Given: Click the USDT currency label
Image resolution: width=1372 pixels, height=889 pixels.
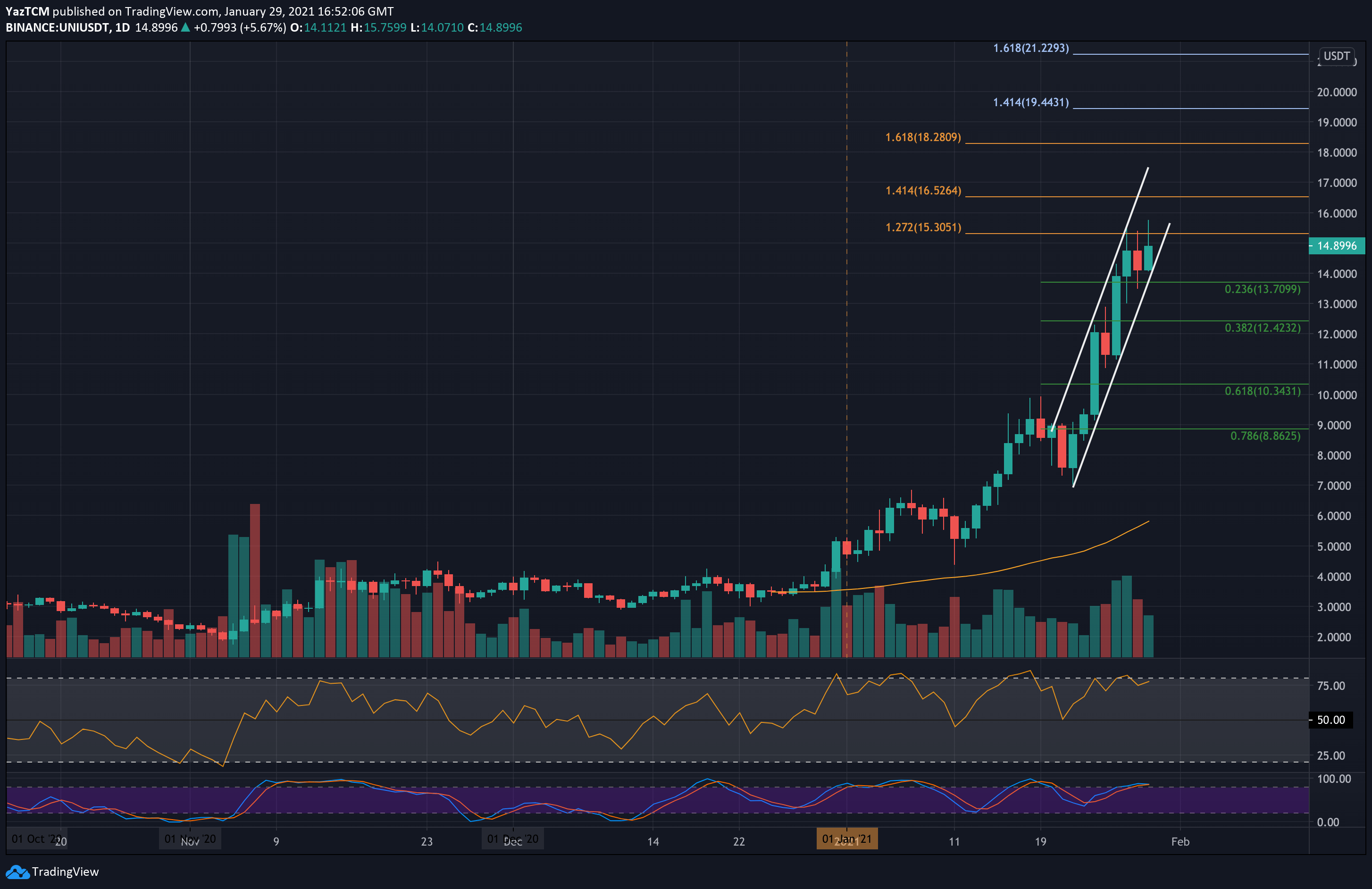Looking at the screenshot, I should [1336, 56].
